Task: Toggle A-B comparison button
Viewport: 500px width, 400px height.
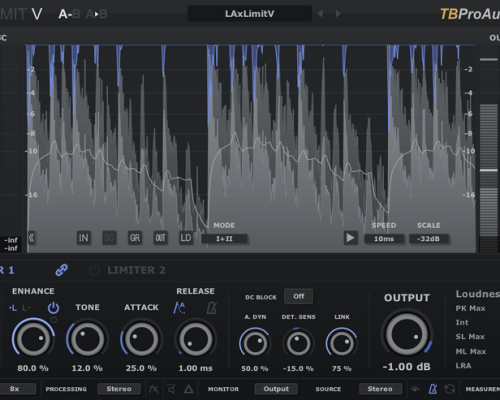Action: tap(69, 14)
